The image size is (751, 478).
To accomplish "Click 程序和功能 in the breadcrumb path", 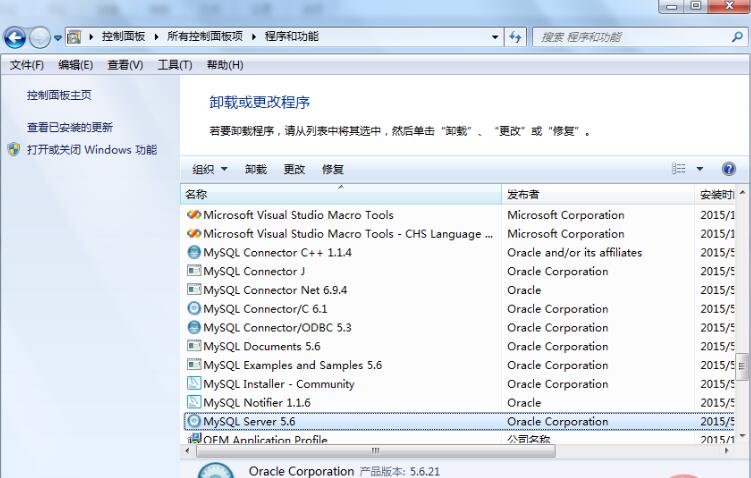I will (x=292, y=37).
